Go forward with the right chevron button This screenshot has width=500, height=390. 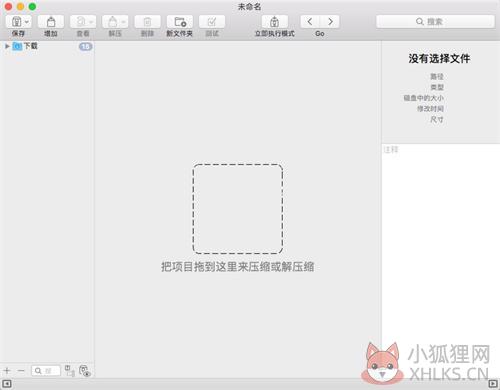tap(330, 22)
